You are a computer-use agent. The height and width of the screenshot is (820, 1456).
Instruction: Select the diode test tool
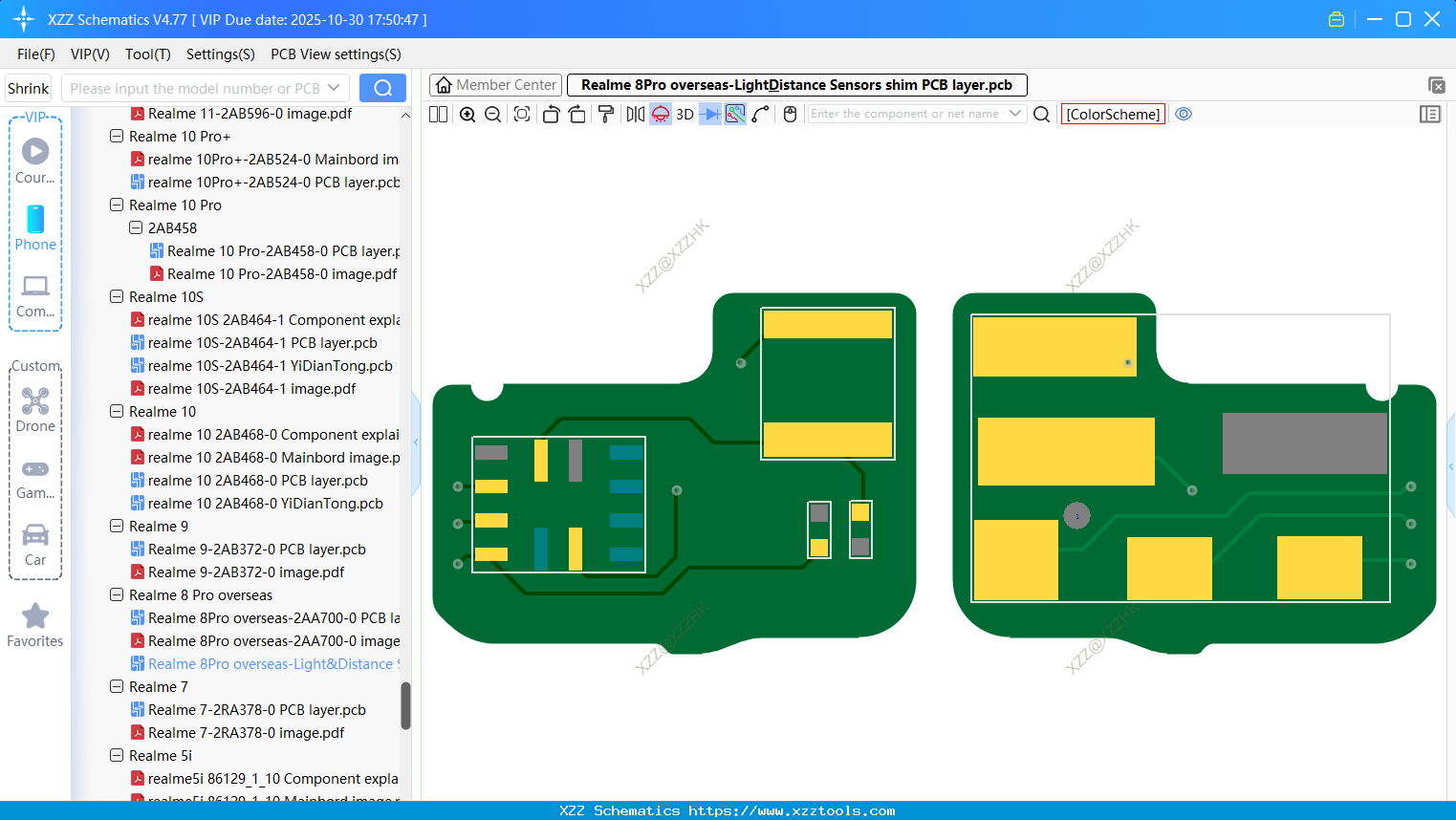pyautogui.click(x=709, y=114)
